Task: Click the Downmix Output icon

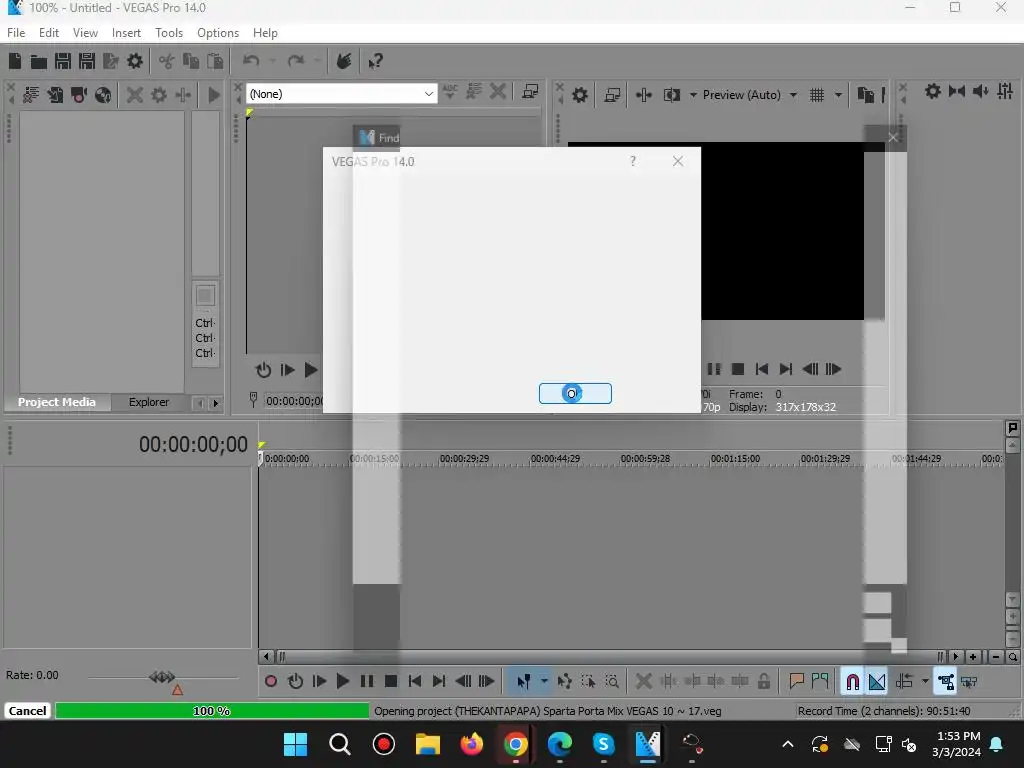Action: coord(957,91)
